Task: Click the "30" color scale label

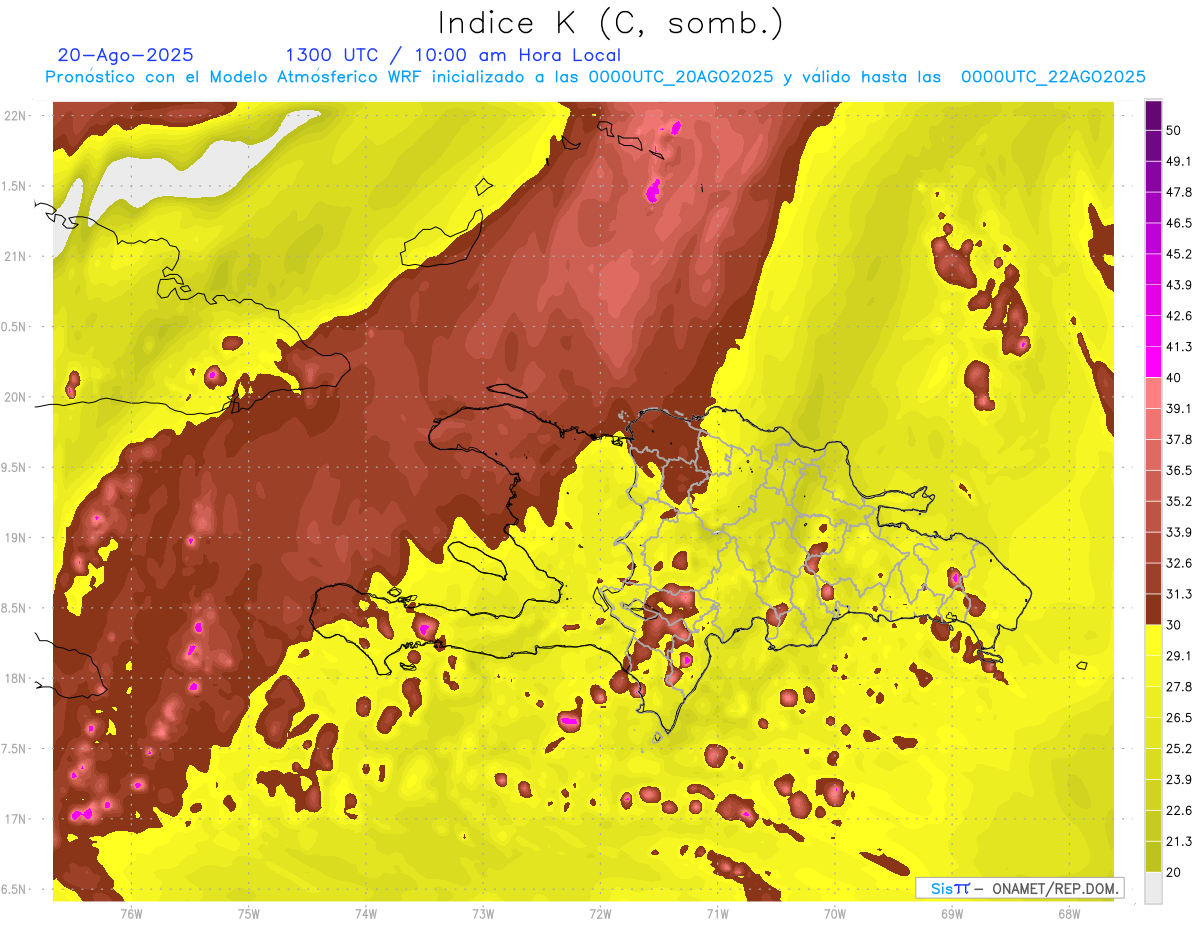Action: click(1173, 625)
